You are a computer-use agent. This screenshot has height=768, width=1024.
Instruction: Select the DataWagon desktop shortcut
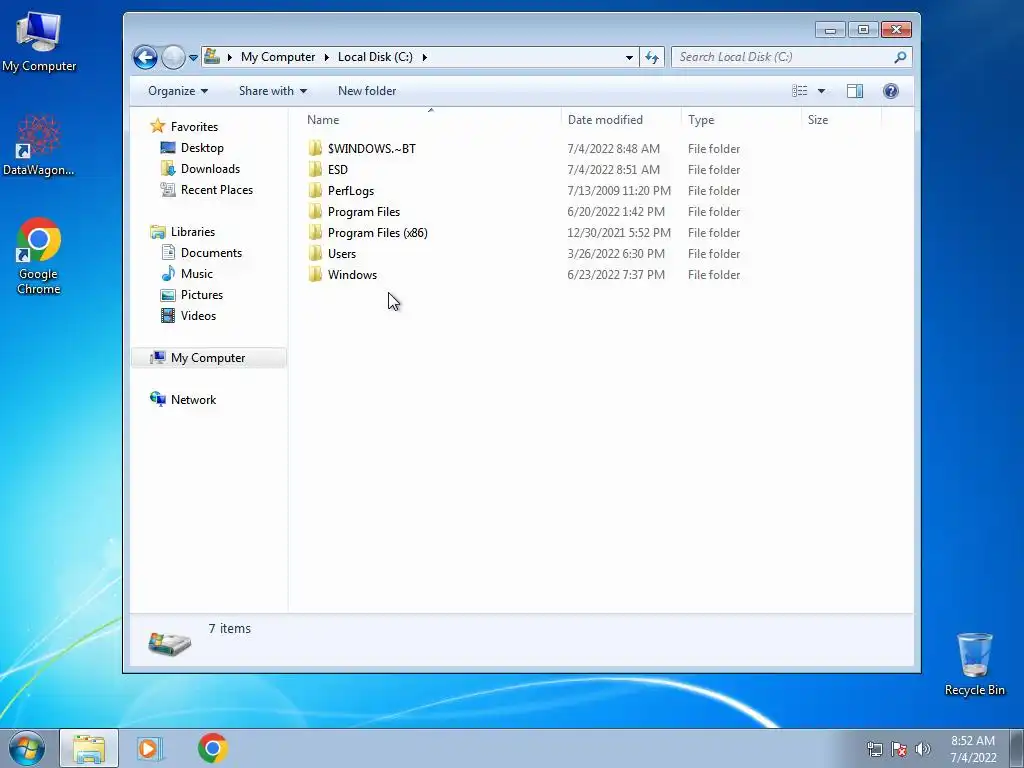click(x=39, y=146)
